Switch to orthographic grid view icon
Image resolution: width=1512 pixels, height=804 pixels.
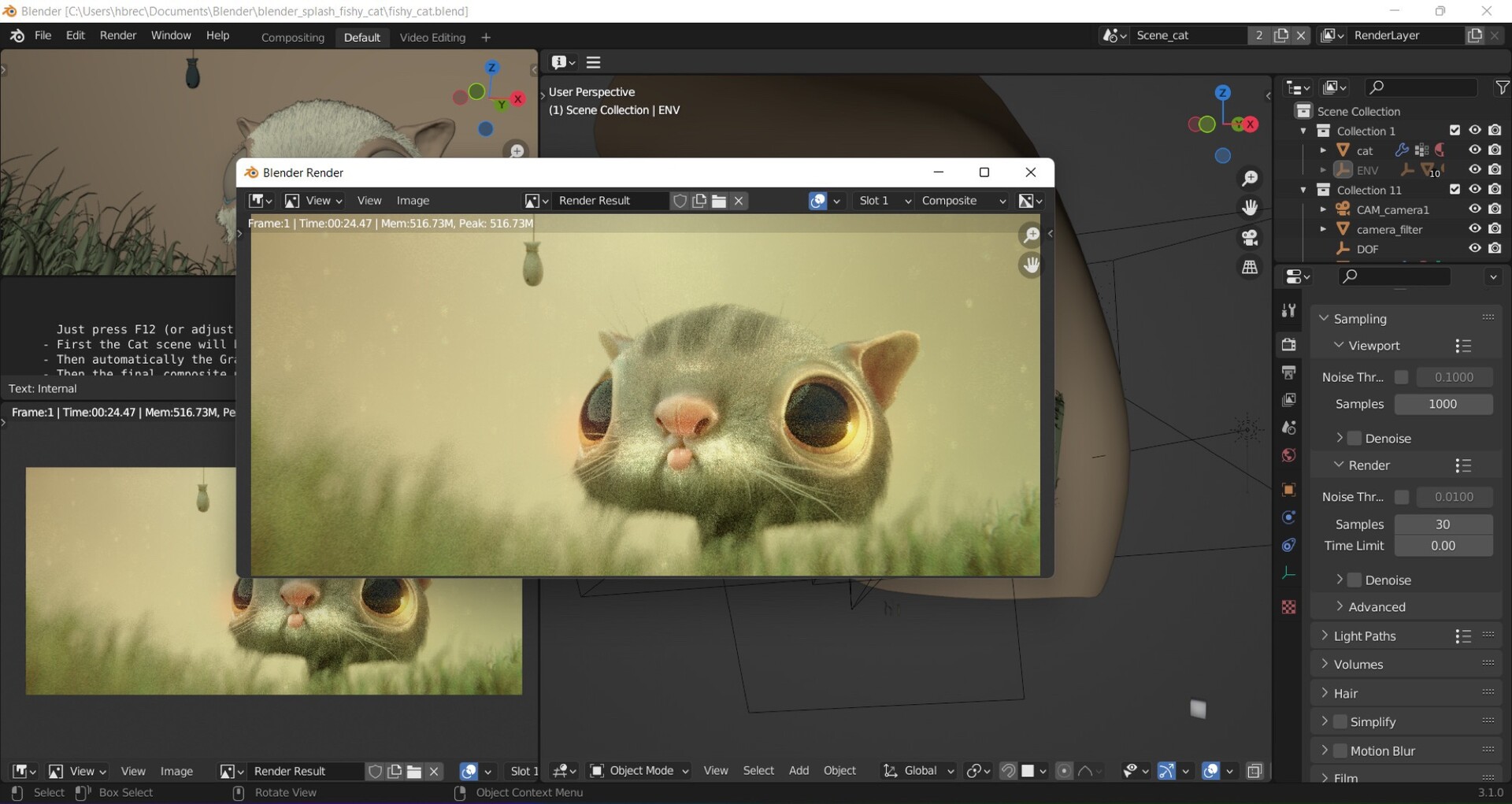pyautogui.click(x=1250, y=268)
